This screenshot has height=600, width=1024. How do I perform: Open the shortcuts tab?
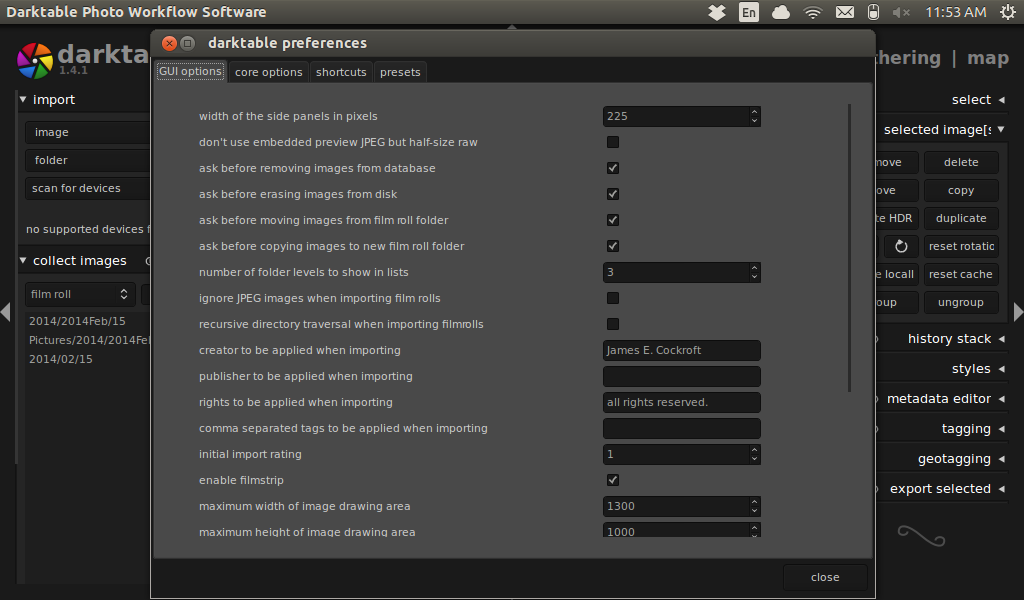(x=341, y=72)
